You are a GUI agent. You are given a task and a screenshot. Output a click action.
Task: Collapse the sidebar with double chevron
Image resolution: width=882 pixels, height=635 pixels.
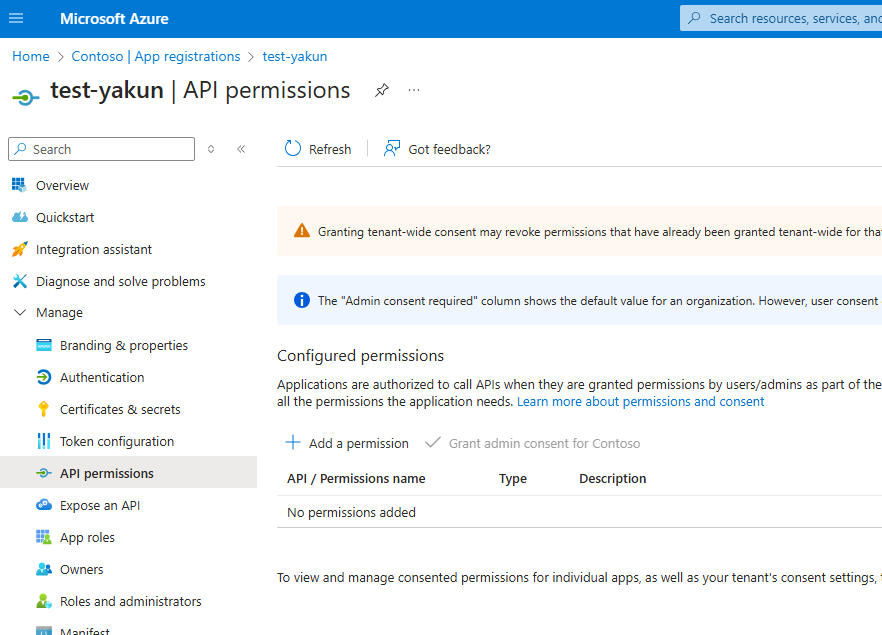(x=241, y=149)
